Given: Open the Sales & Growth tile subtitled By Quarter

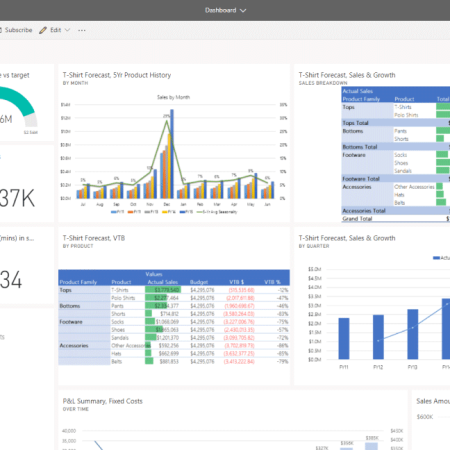Looking at the screenshot, I should pyautogui.click(x=347, y=238).
